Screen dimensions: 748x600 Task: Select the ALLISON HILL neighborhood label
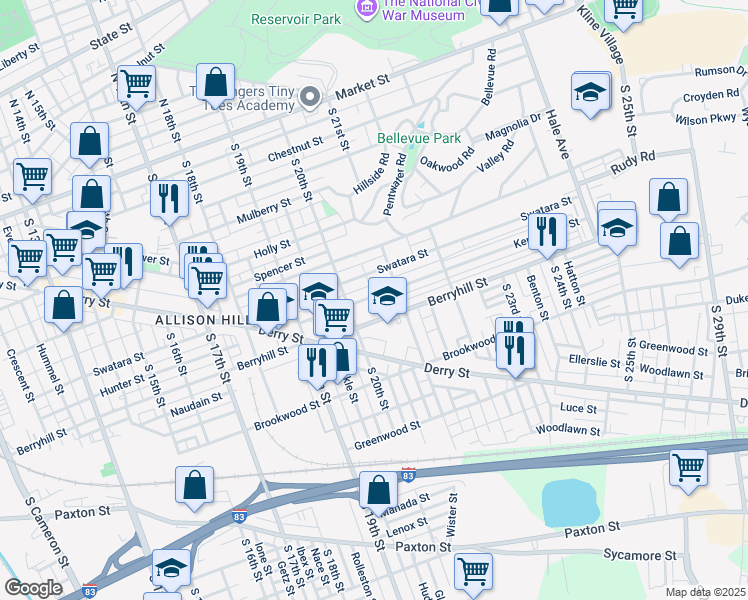pyautogui.click(x=204, y=320)
